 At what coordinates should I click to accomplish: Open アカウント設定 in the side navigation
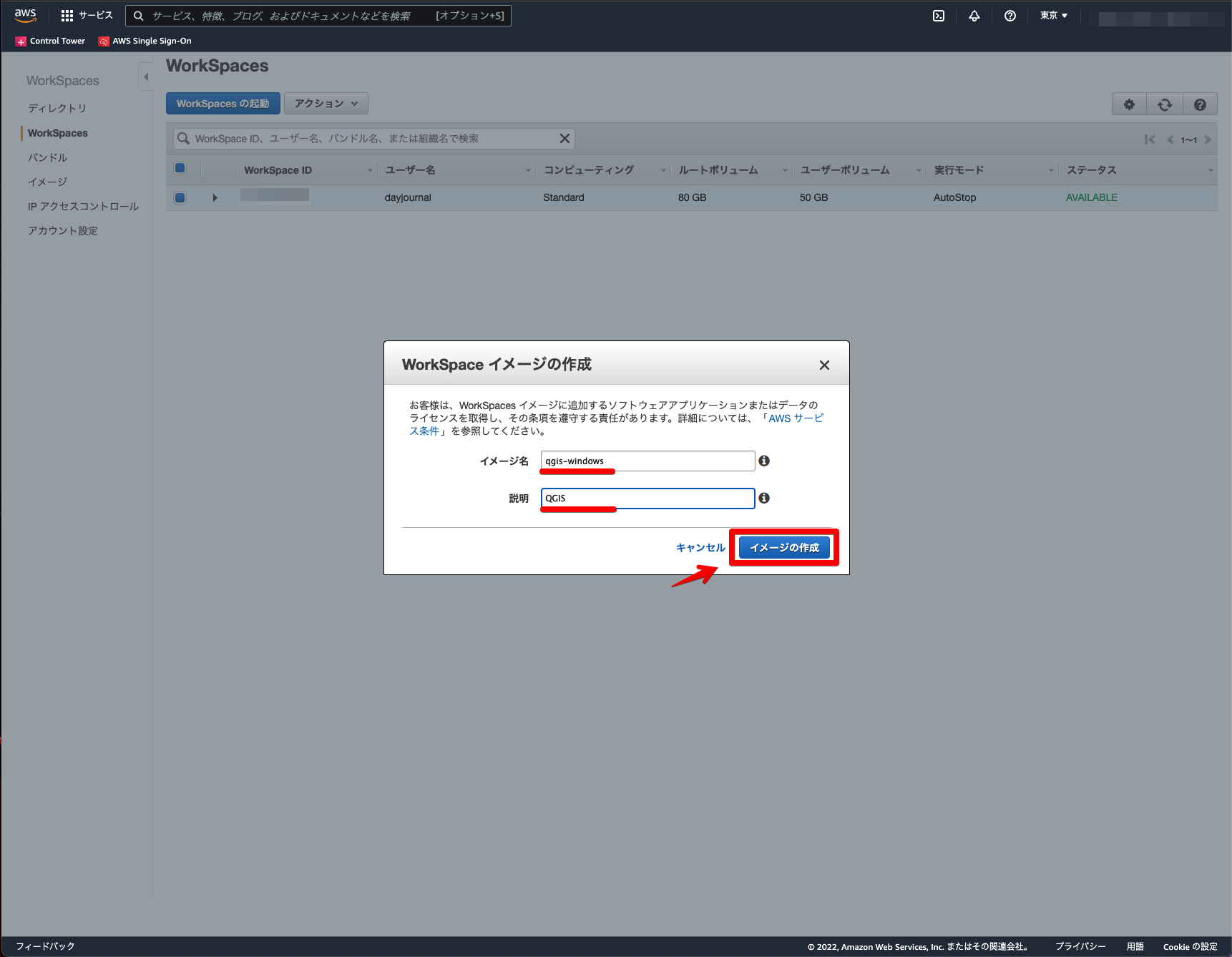tap(63, 230)
